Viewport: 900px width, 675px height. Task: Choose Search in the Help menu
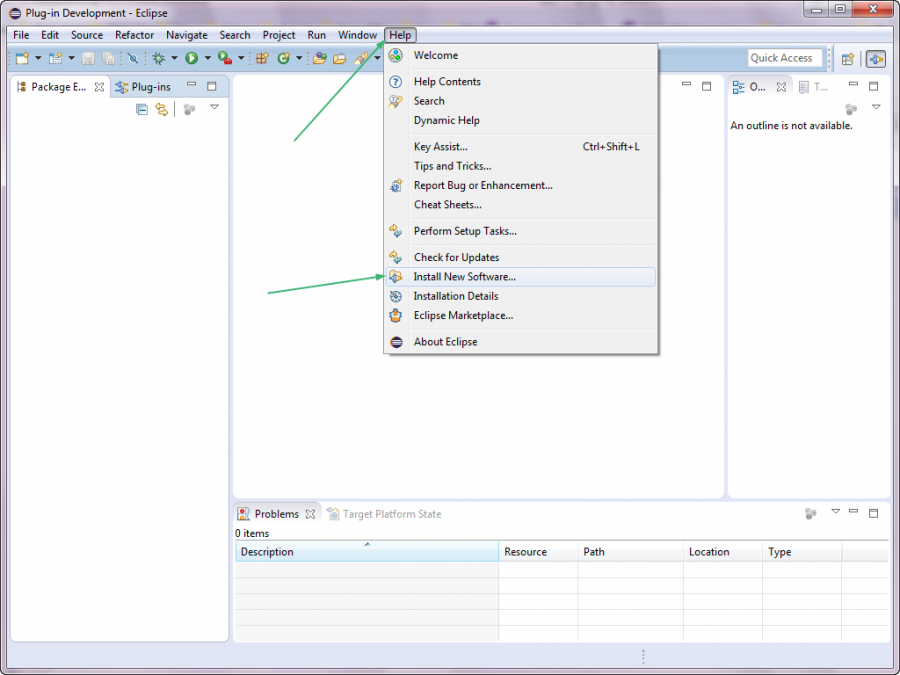pyautogui.click(x=521, y=101)
